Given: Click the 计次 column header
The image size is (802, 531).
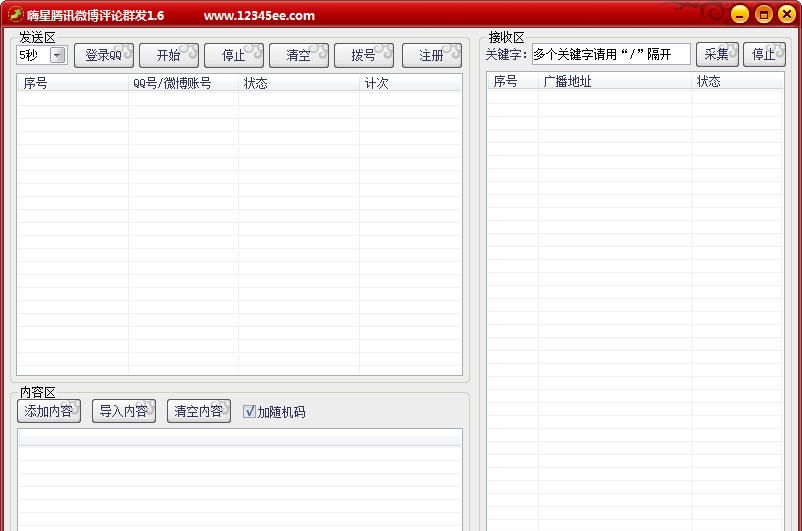Looking at the screenshot, I should [410, 83].
